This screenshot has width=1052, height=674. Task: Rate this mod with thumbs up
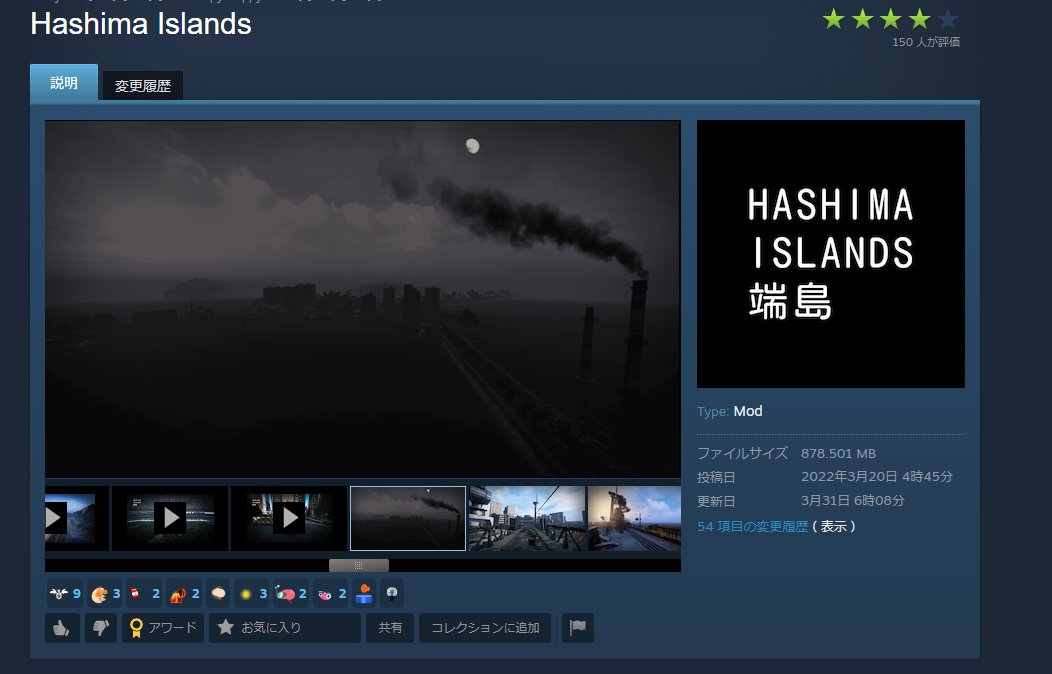point(62,628)
